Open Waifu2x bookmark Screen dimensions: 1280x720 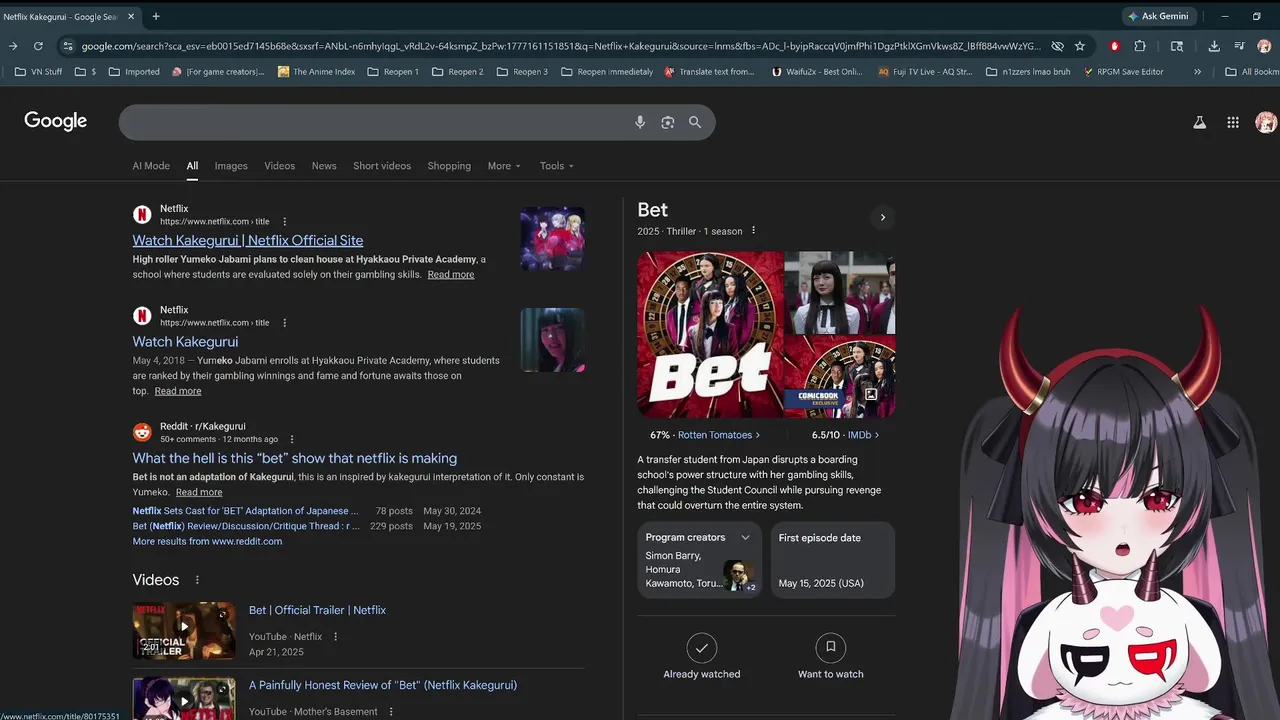(x=817, y=72)
